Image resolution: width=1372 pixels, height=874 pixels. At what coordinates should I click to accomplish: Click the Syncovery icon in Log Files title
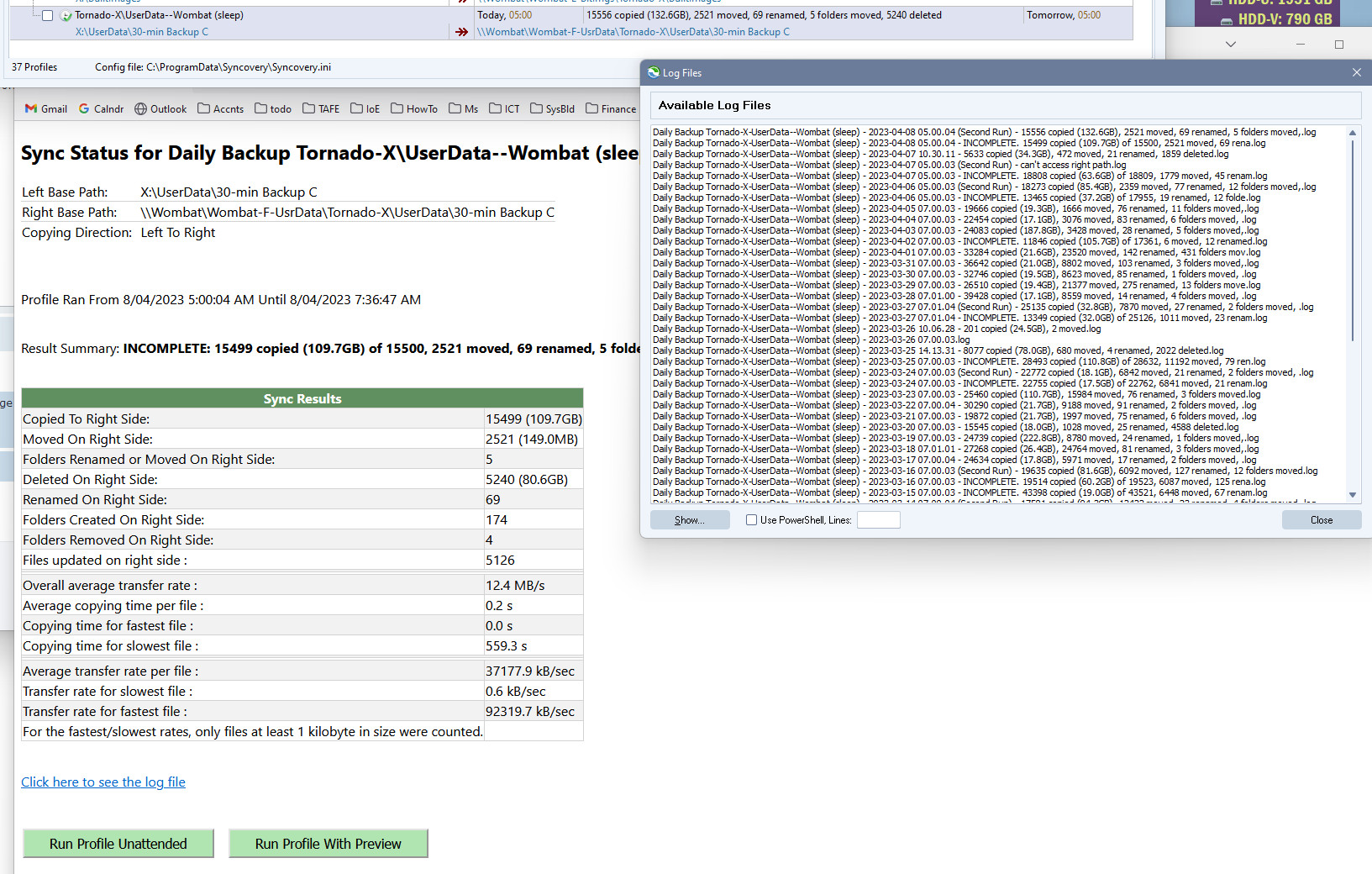[x=654, y=72]
